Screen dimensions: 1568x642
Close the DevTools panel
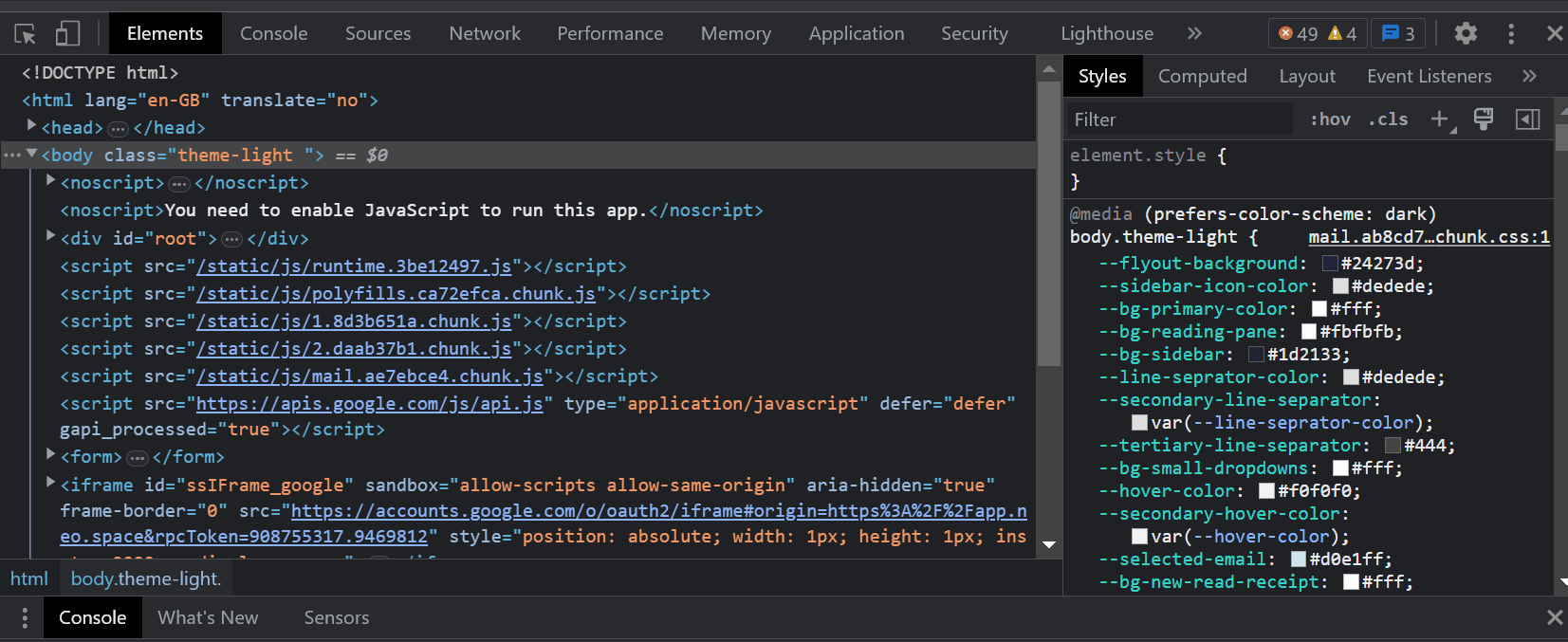1555,33
